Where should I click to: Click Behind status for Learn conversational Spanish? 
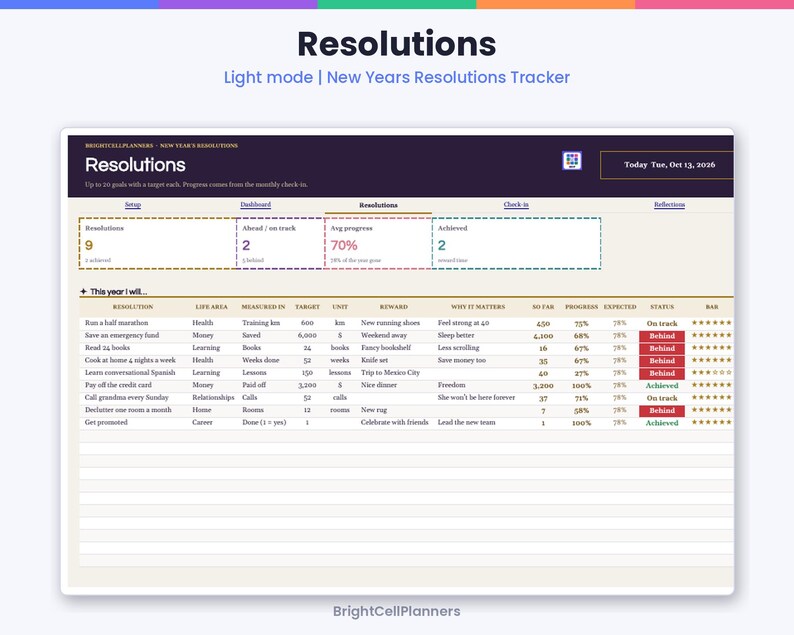(x=662, y=373)
